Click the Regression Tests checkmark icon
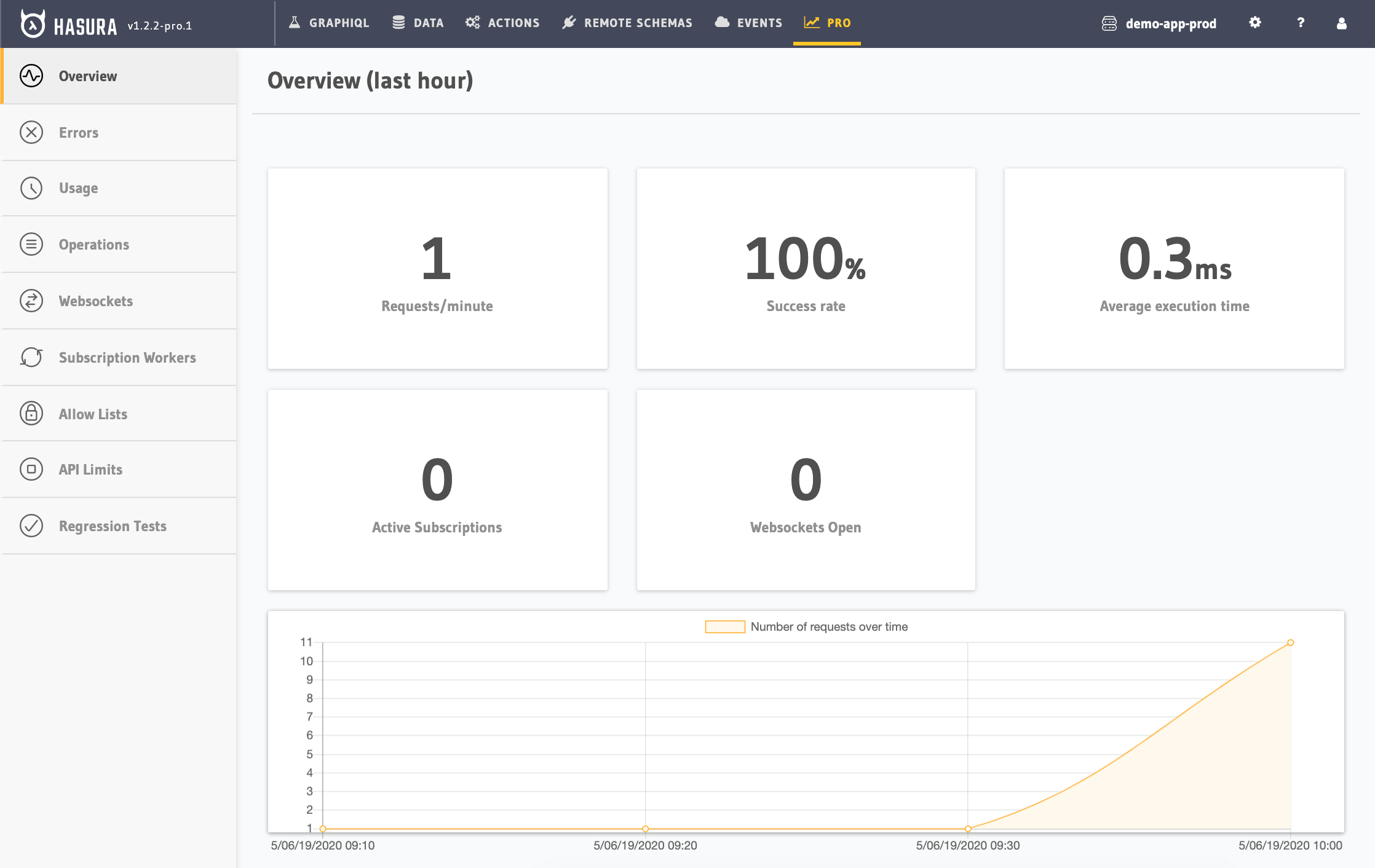The width and height of the screenshot is (1375, 868). 31,526
